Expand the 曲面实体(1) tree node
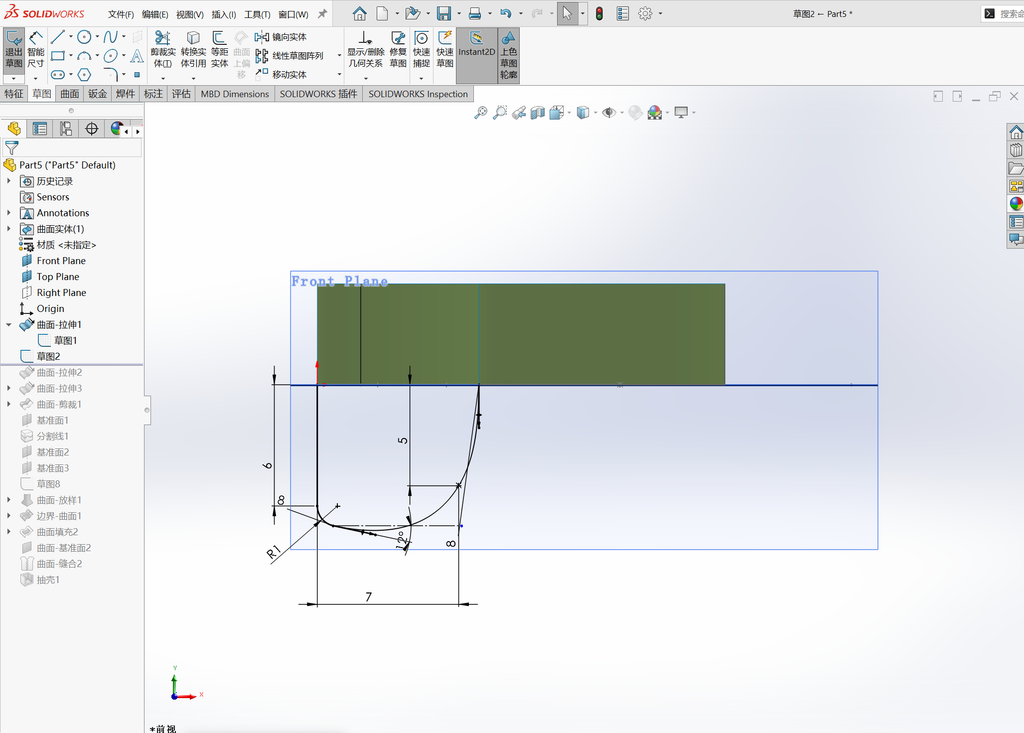 coord(8,229)
